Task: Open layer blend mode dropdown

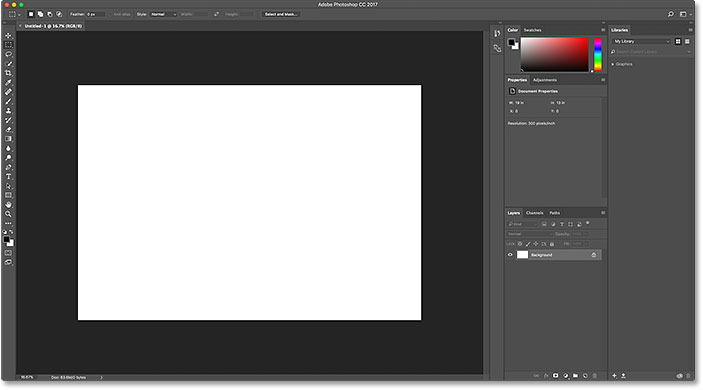Action: (529, 234)
